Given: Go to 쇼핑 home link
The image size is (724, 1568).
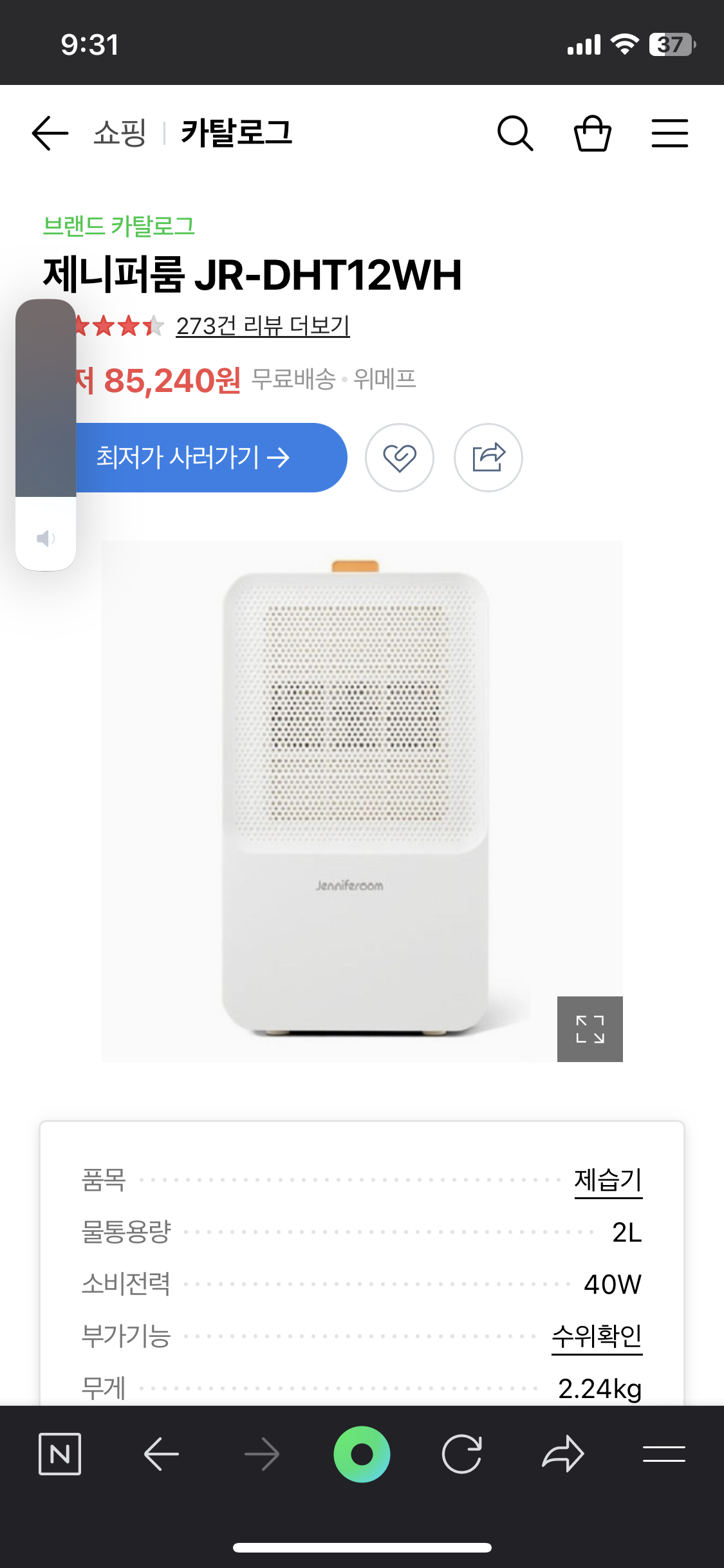Looking at the screenshot, I should point(120,133).
